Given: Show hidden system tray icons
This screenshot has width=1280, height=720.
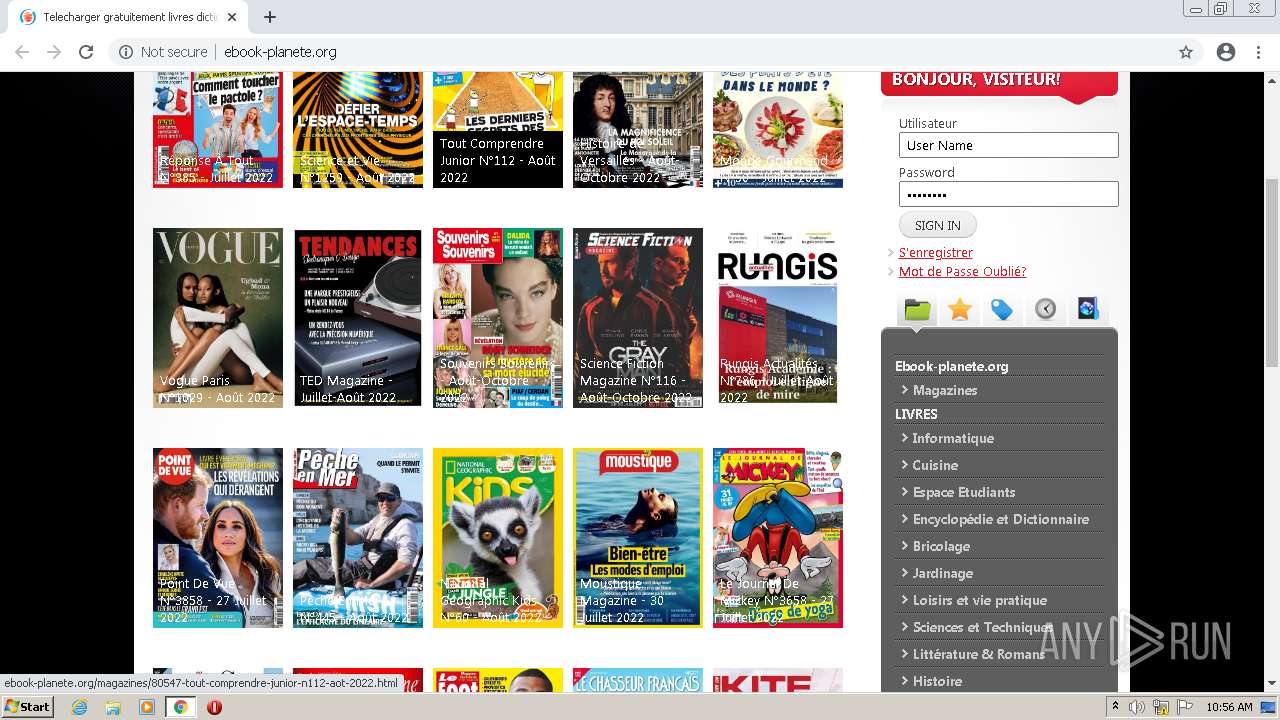Looking at the screenshot, I should pyautogui.click(x=1116, y=707).
